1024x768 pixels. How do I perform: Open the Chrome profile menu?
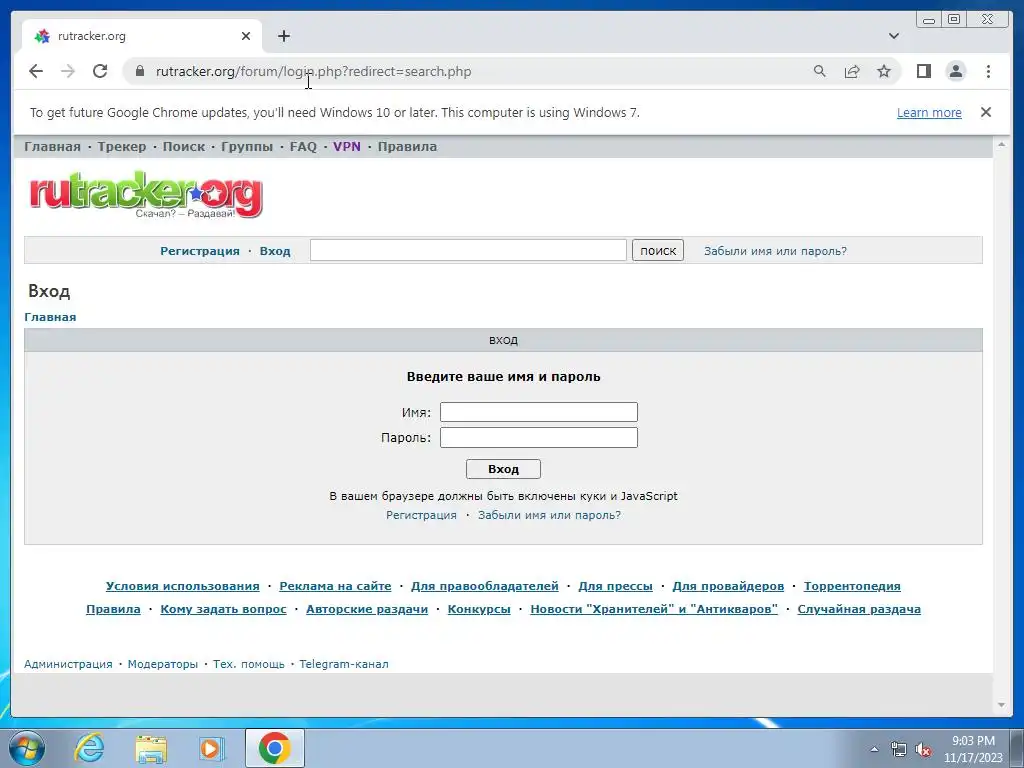click(x=955, y=71)
